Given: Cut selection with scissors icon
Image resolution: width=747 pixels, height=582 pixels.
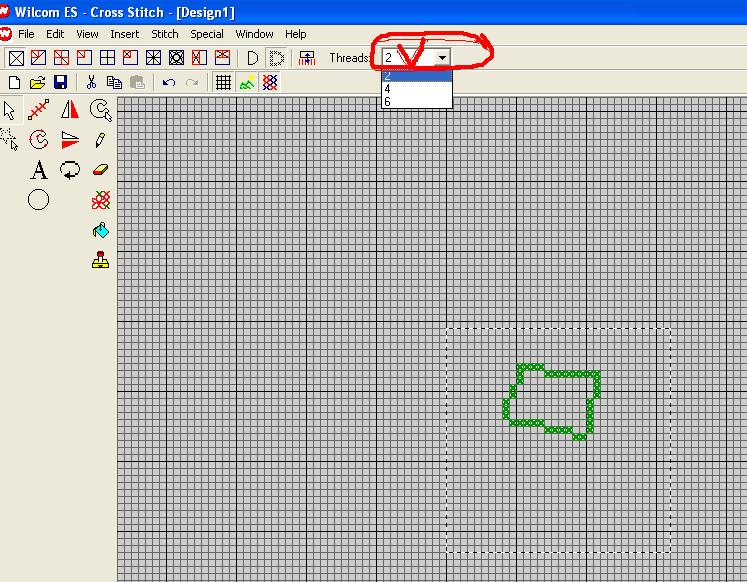Looking at the screenshot, I should [x=91, y=83].
